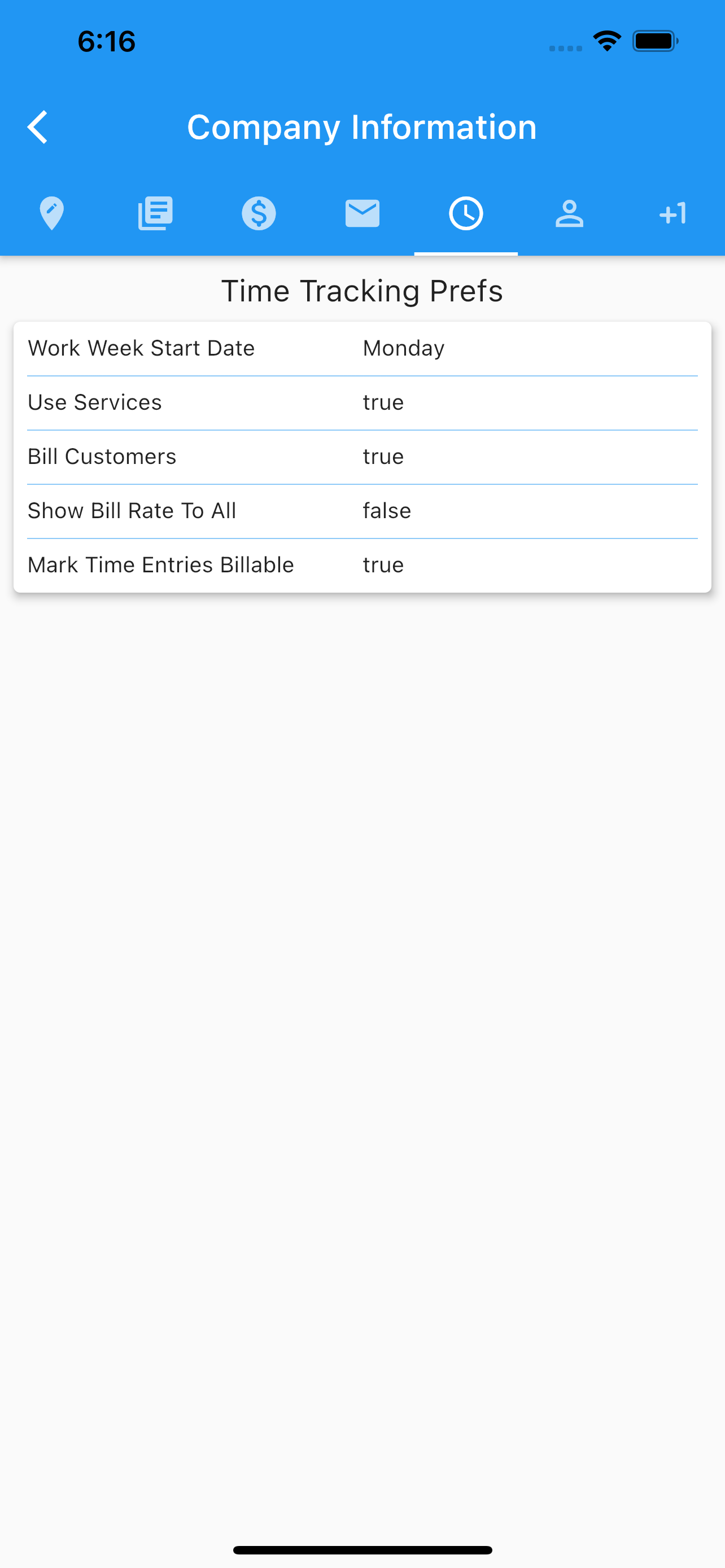Select the email envelope tab icon
The height and width of the screenshot is (1568, 725).
362,214
